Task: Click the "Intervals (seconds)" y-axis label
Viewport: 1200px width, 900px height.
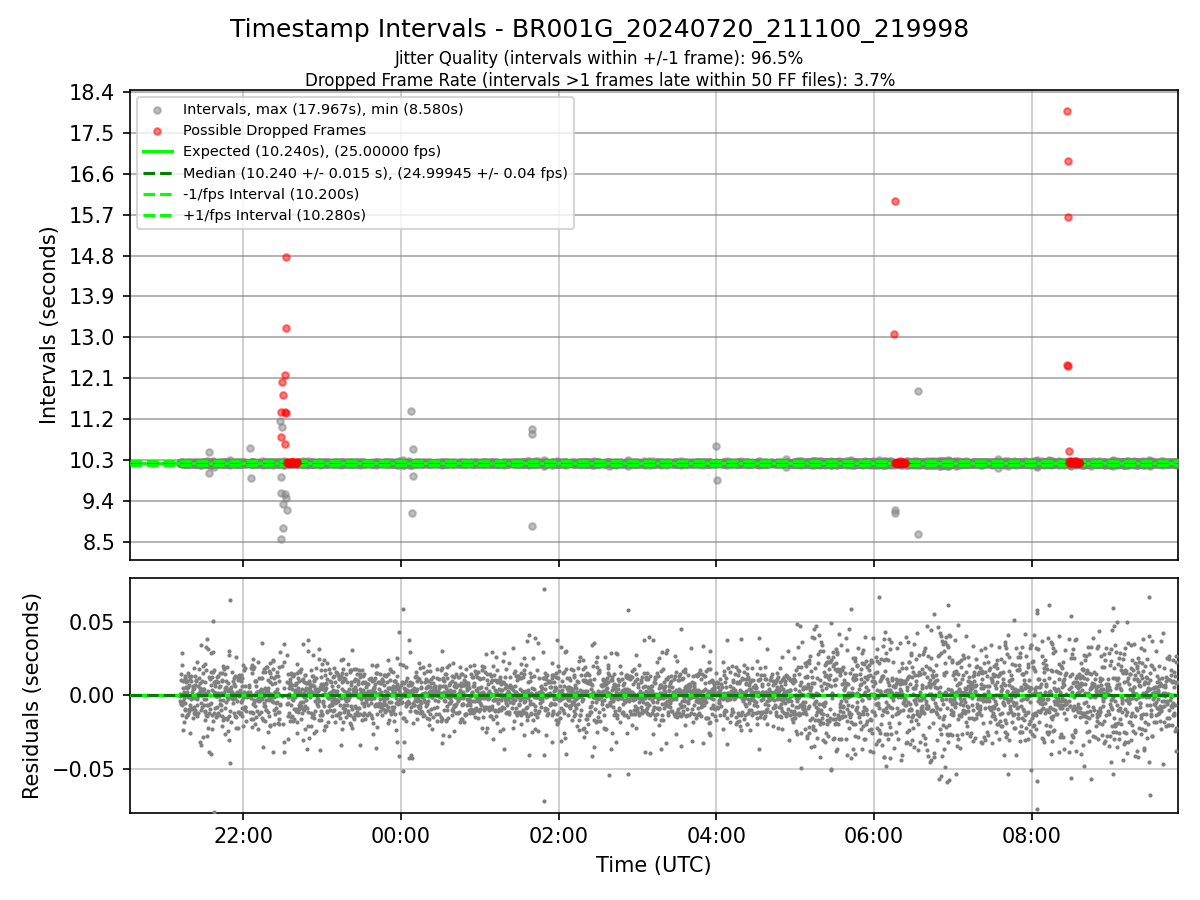Action: 49,325
